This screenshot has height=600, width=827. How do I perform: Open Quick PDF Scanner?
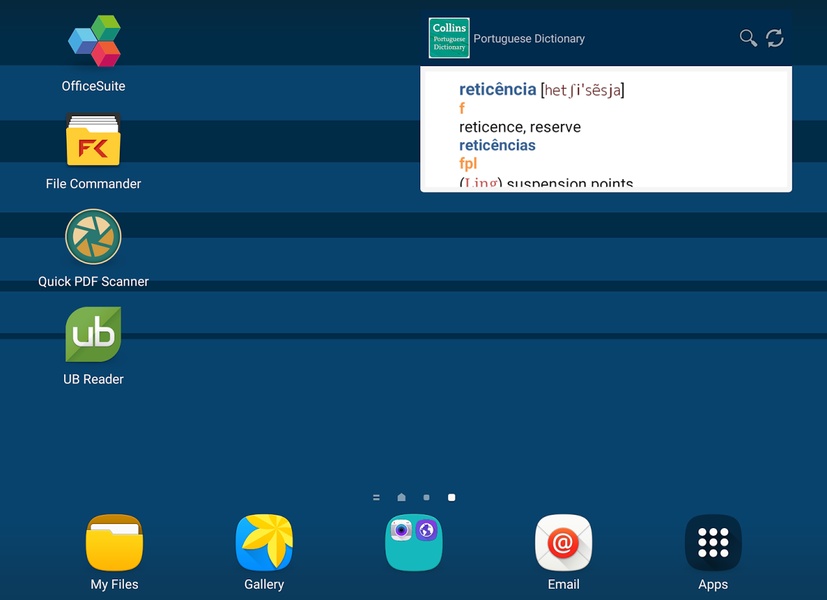(x=93, y=237)
